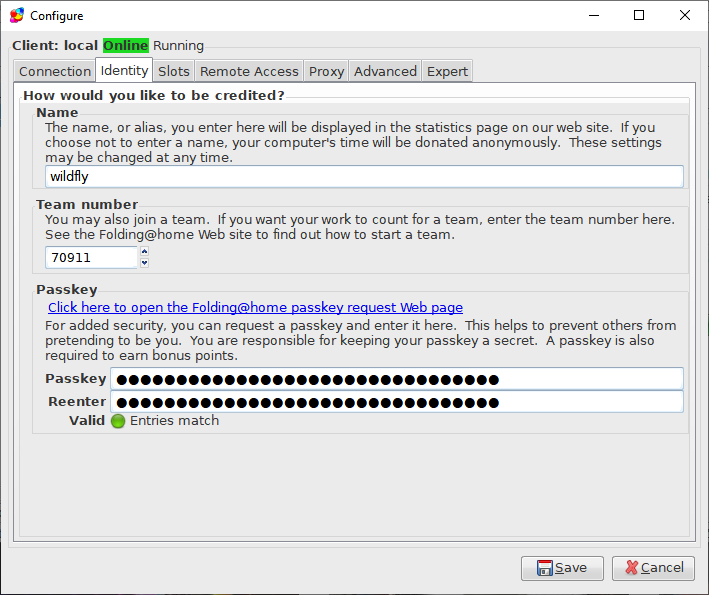Viewport: 709px width, 595px height.
Task: Click the Team number field showing 70911
Action: [91, 257]
